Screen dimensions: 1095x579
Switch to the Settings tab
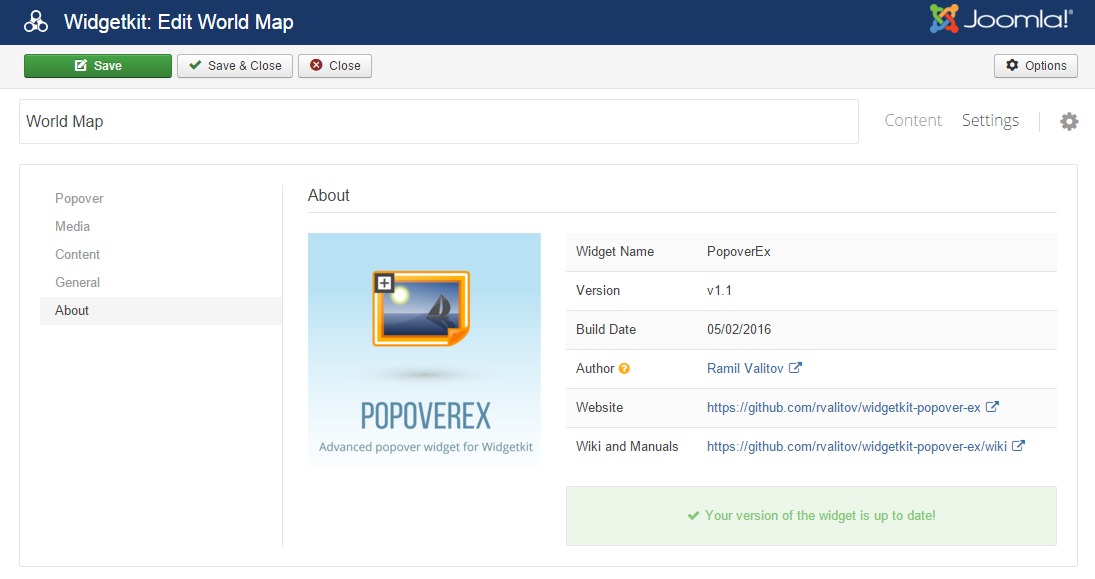pos(990,120)
